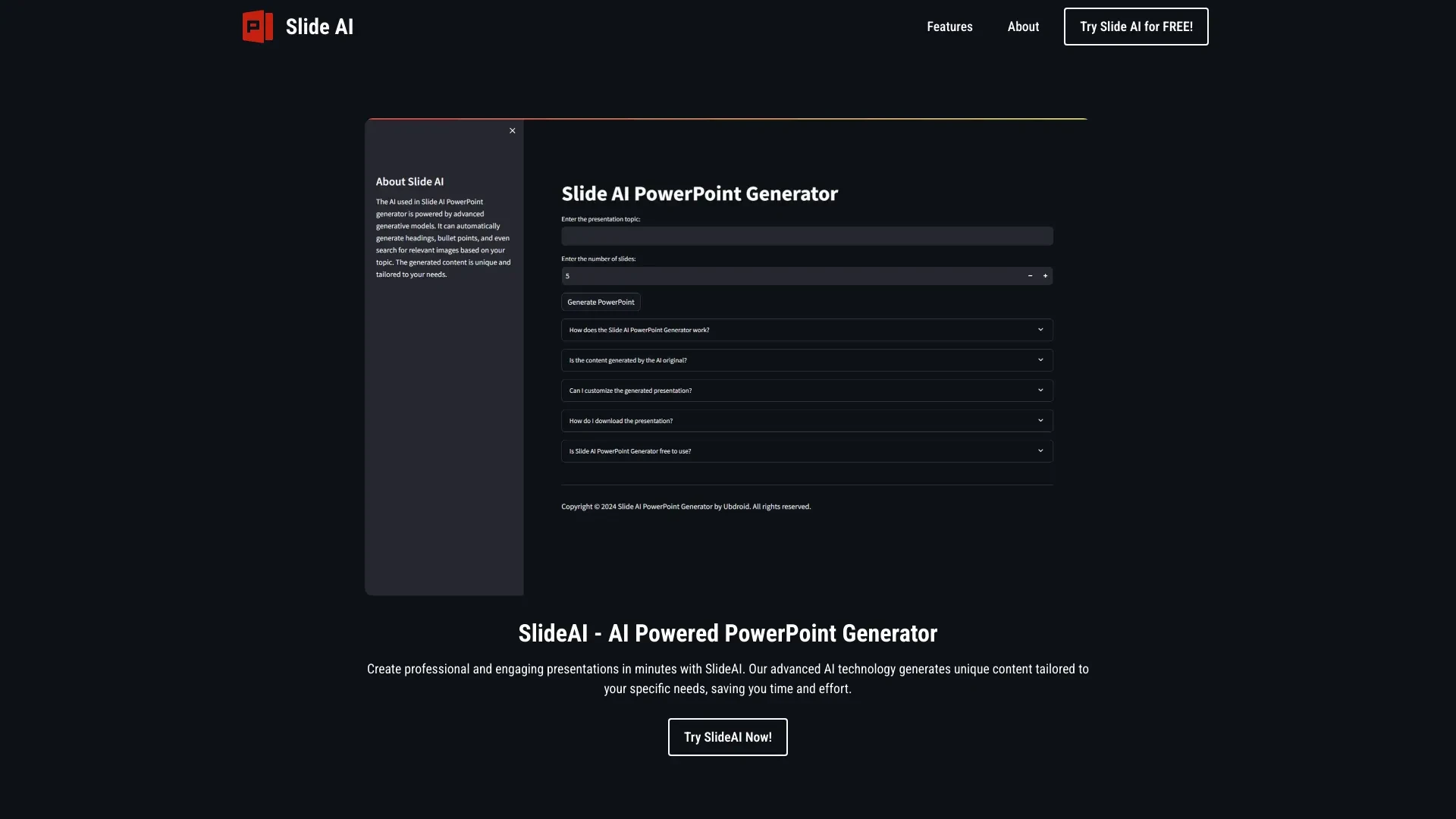The height and width of the screenshot is (819, 1456).
Task: Select the presentation topic input field
Action: (x=807, y=235)
